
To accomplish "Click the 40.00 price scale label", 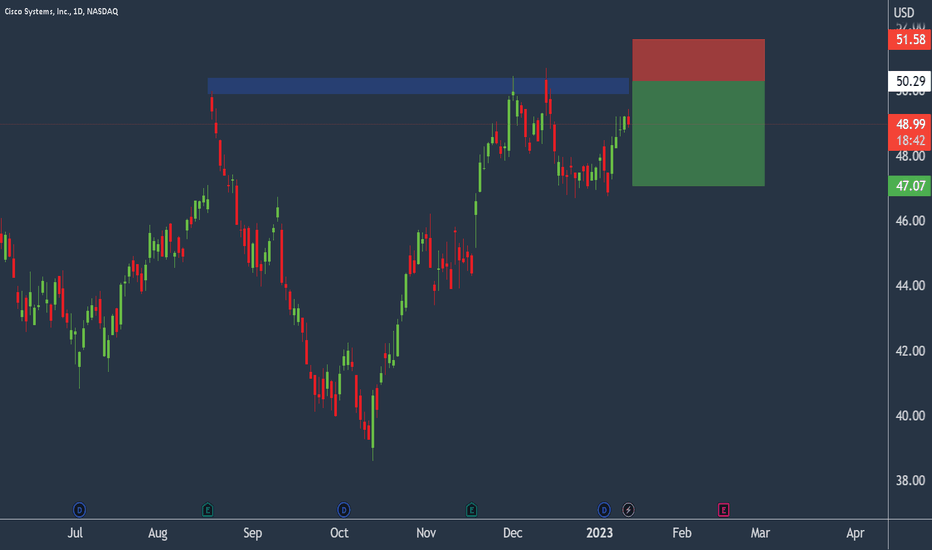I will click(910, 416).
